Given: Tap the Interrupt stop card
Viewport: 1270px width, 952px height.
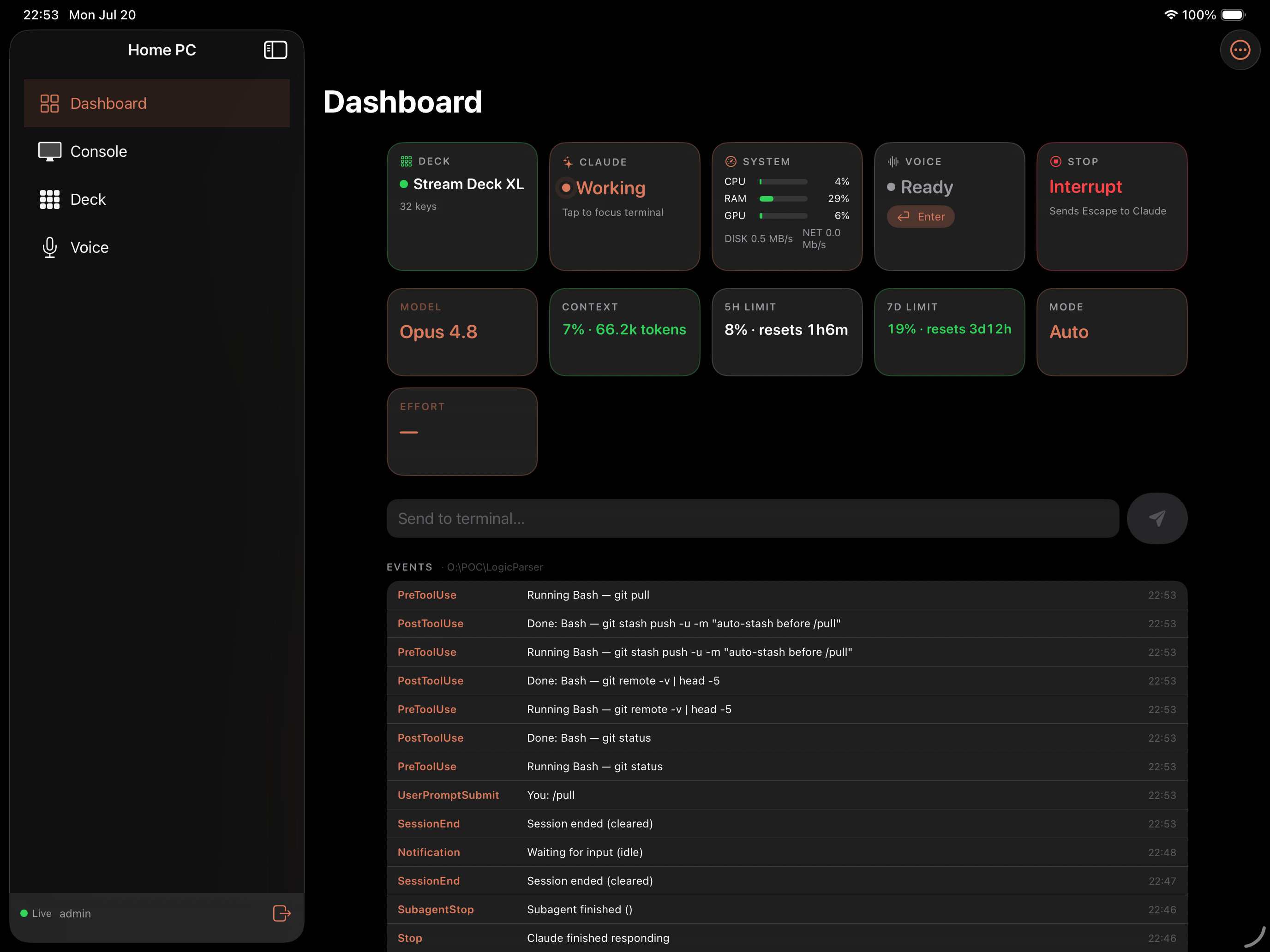Looking at the screenshot, I should click(x=1112, y=207).
